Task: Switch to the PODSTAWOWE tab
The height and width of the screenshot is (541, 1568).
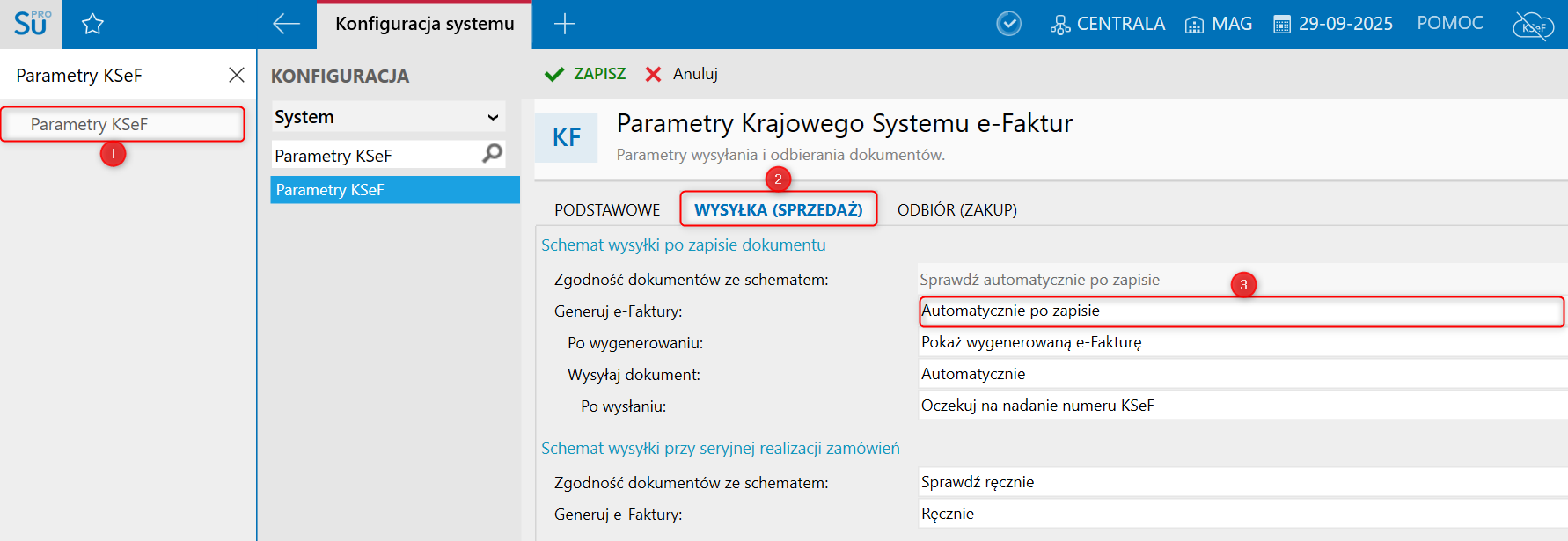Action: coord(607,209)
